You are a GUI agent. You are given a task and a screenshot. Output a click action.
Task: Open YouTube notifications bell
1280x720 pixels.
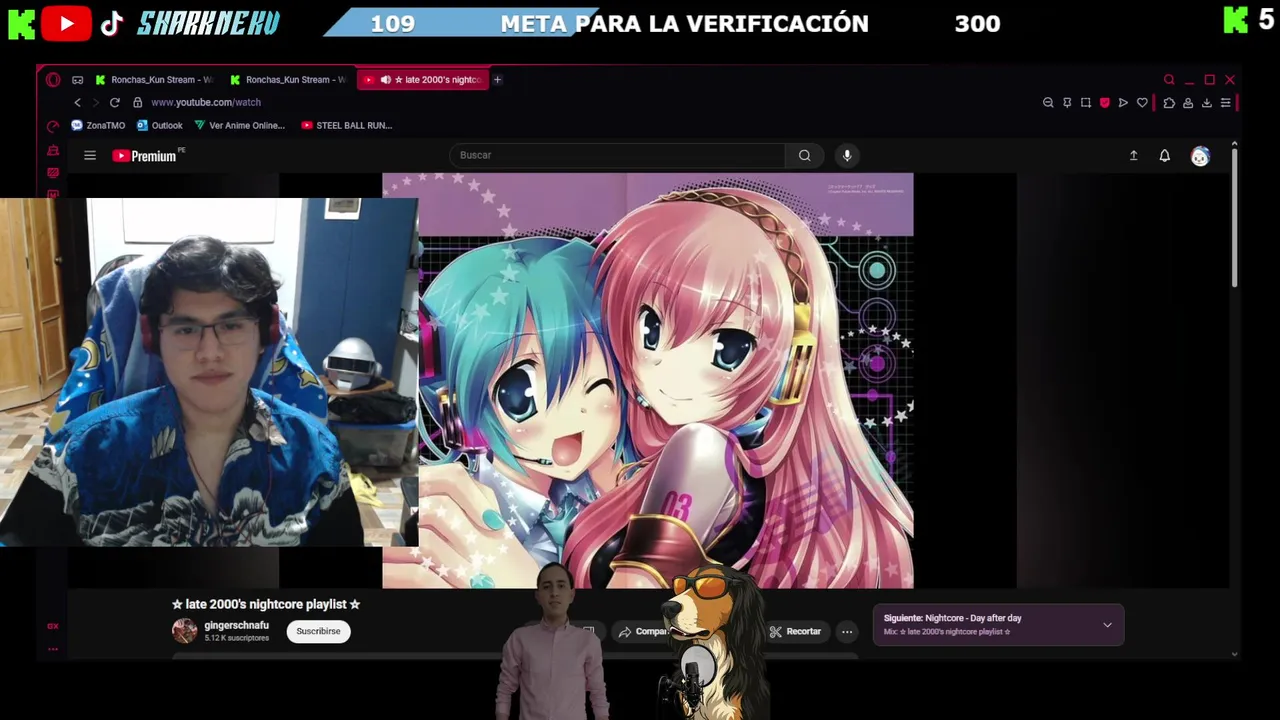1165,155
